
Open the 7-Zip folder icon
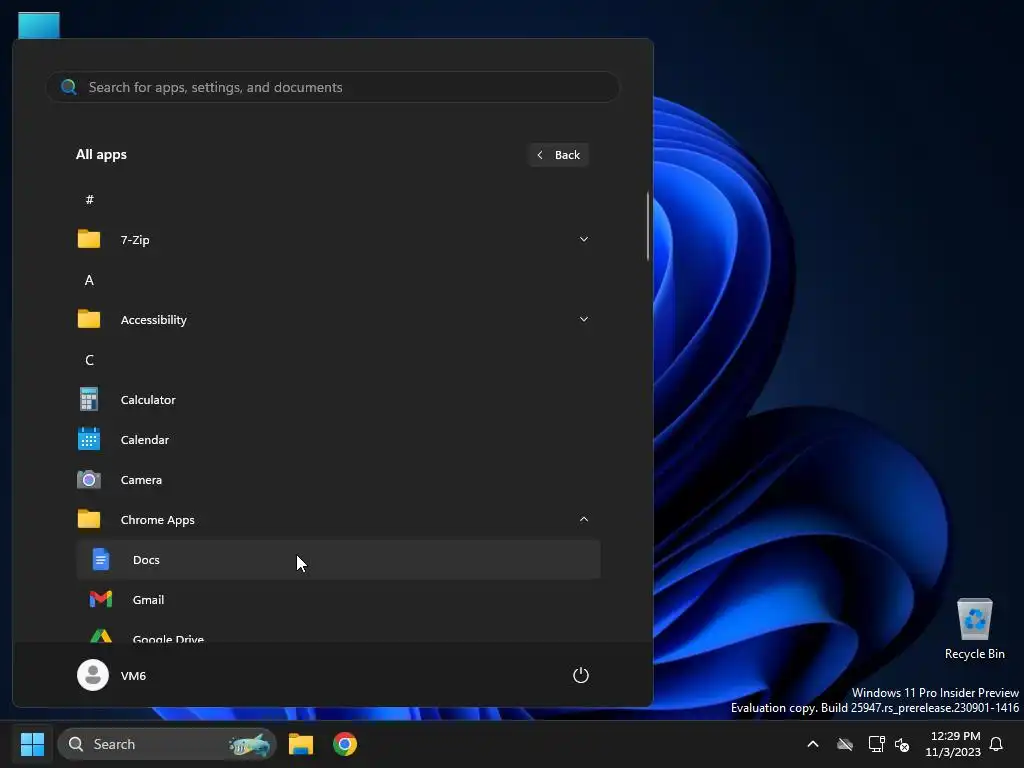[x=89, y=239]
